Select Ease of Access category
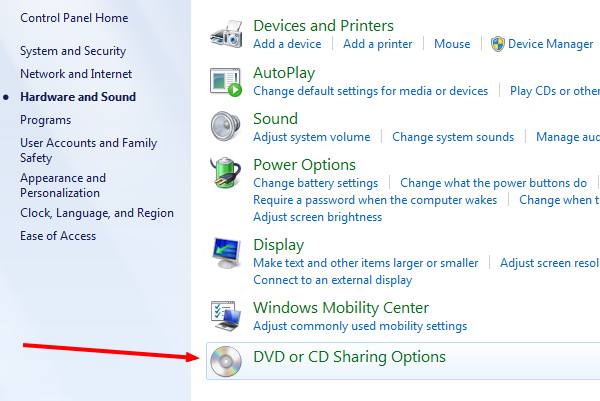 [x=58, y=236]
